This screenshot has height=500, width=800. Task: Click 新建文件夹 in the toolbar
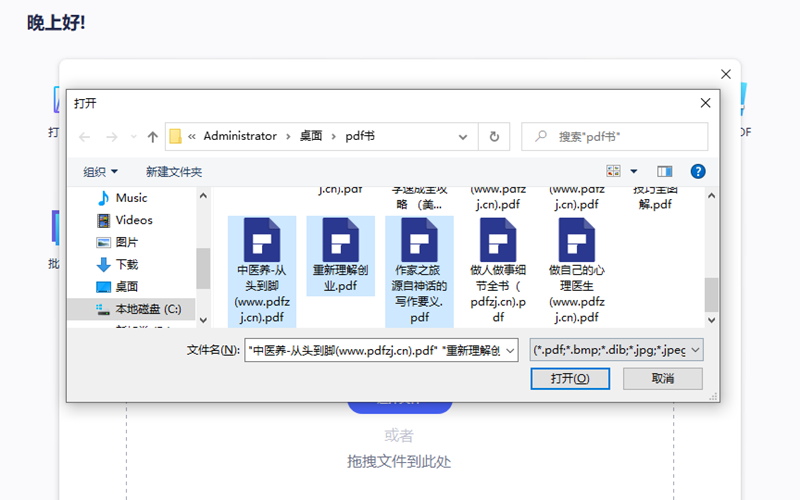tap(174, 172)
